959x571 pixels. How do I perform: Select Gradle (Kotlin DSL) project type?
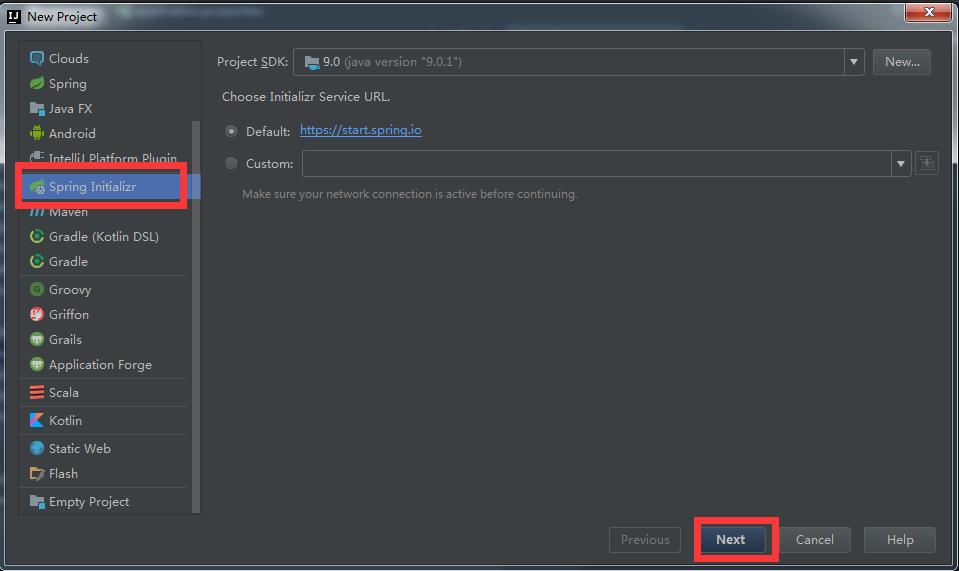105,236
